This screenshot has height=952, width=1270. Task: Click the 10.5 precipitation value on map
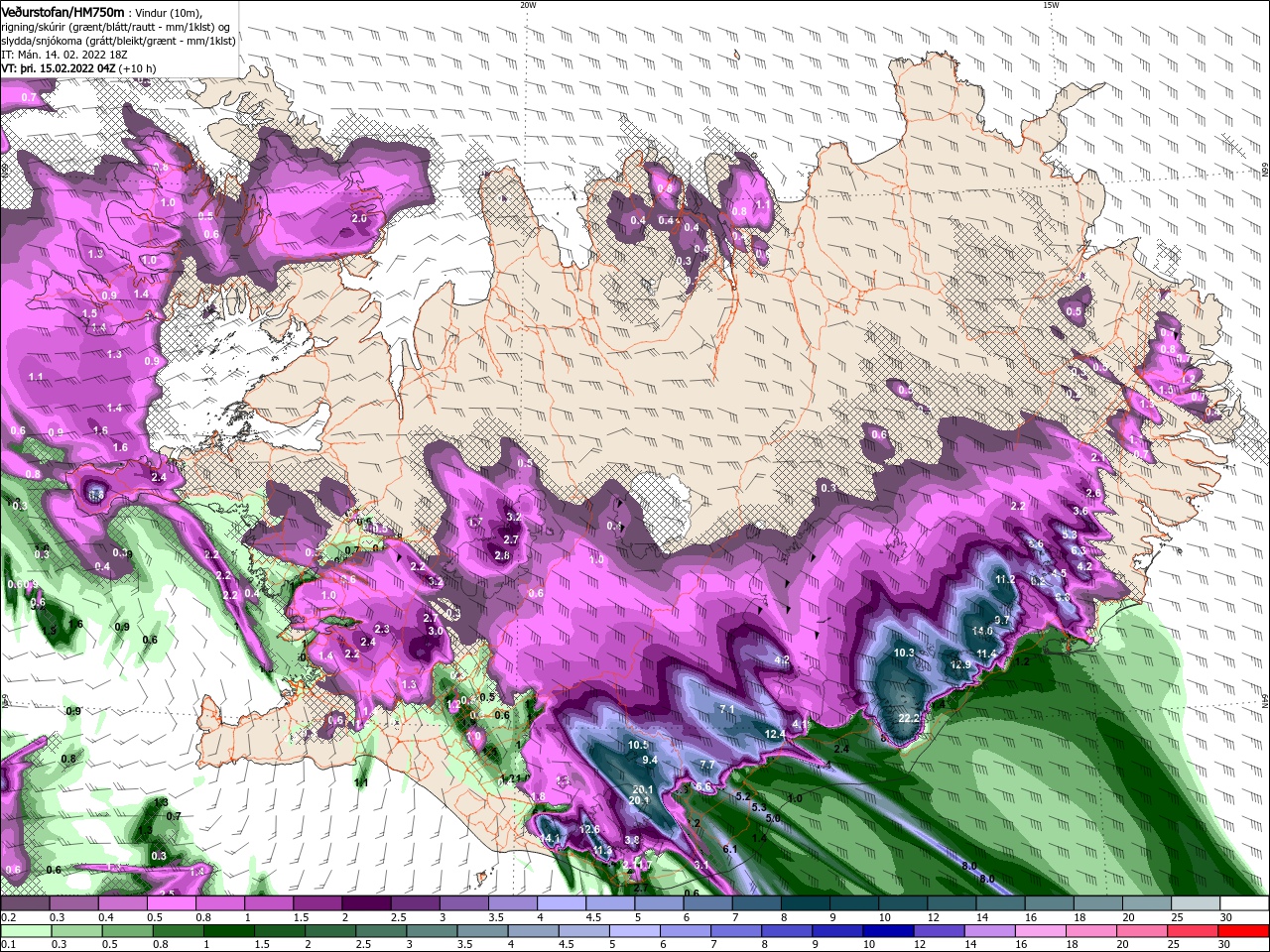point(638,745)
